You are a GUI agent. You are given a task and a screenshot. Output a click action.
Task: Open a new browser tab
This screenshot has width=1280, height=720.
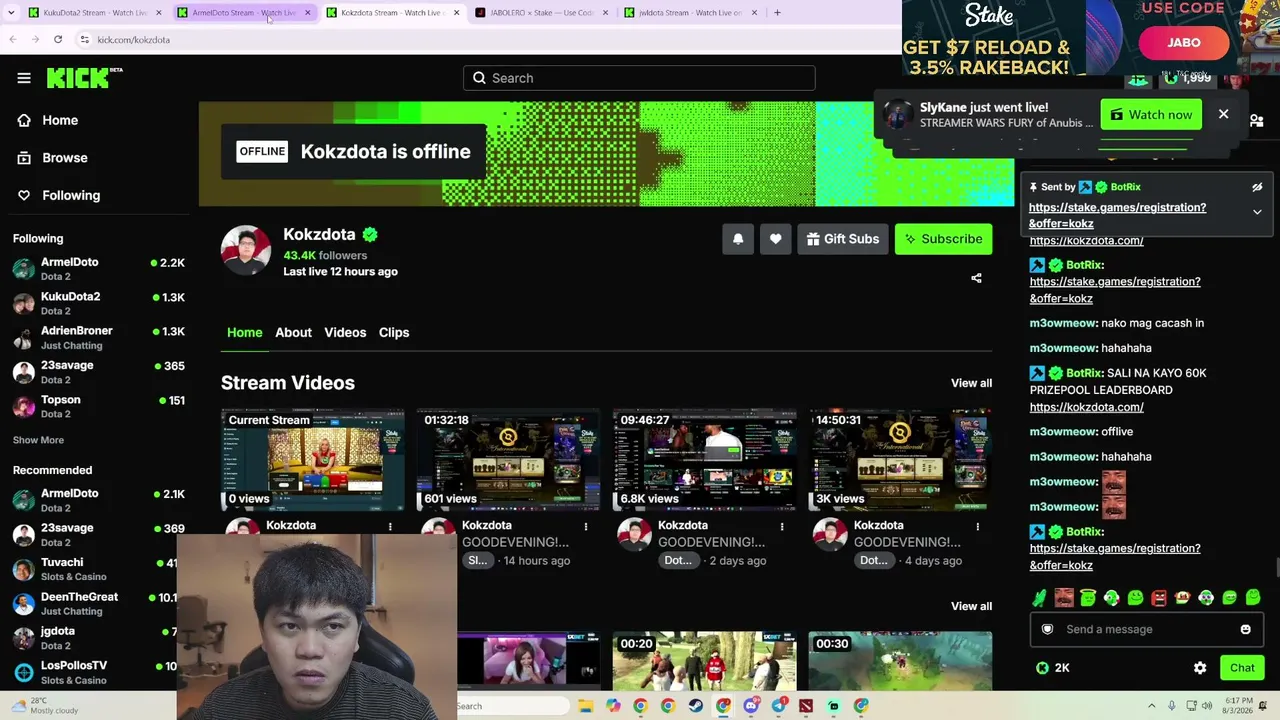[777, 13]
